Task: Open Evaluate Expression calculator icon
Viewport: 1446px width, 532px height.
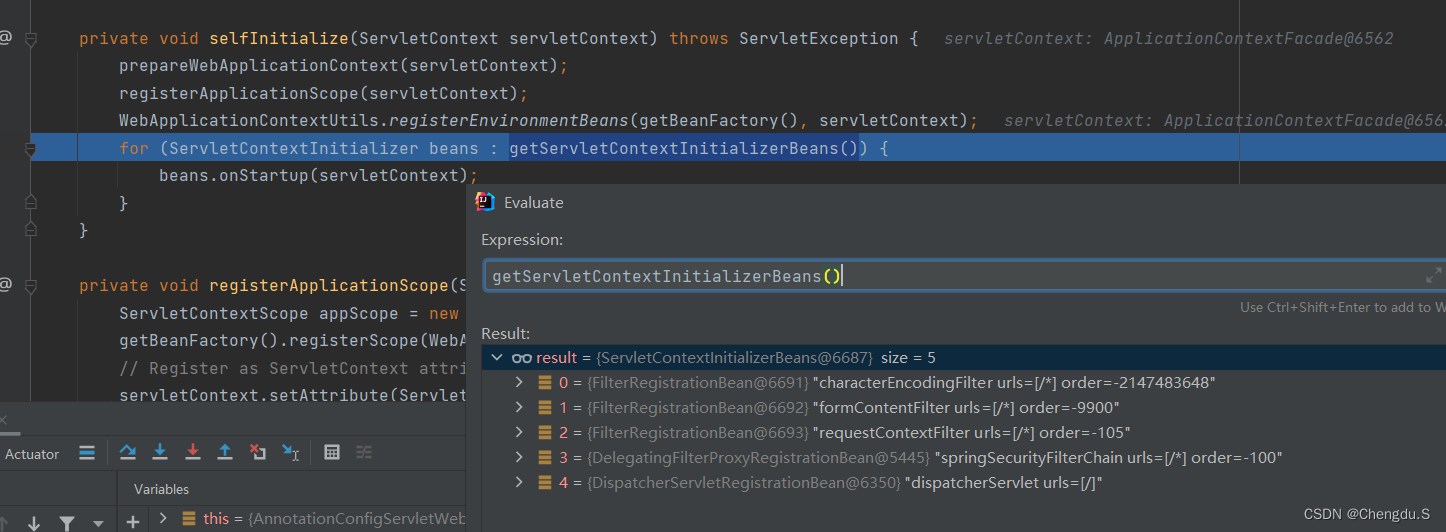Action: (332, 453)
